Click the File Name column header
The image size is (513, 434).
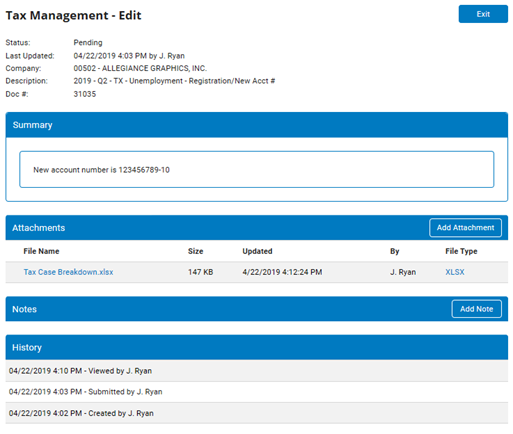coord(41,251)
